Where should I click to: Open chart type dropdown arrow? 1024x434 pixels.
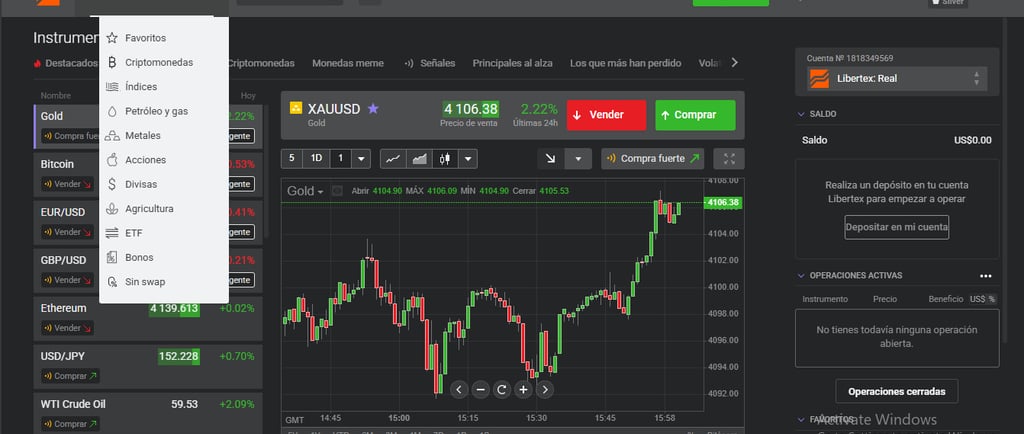pos(468,159)
